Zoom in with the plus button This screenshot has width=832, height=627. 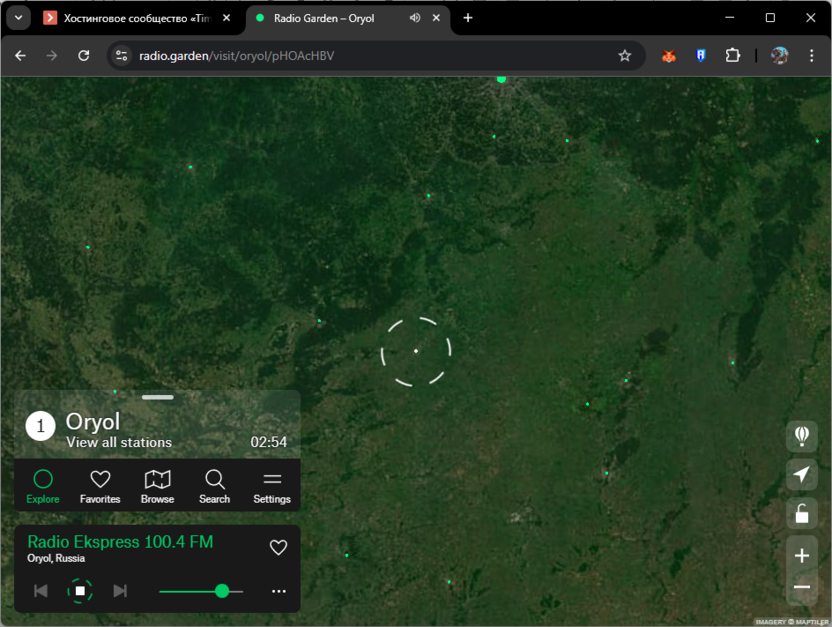coord(801,555)
